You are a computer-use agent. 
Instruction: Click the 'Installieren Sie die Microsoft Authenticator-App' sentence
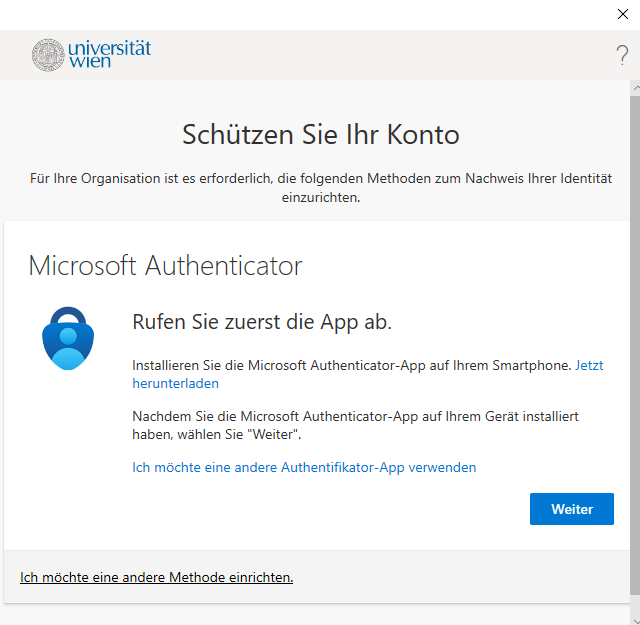[352, 366]
